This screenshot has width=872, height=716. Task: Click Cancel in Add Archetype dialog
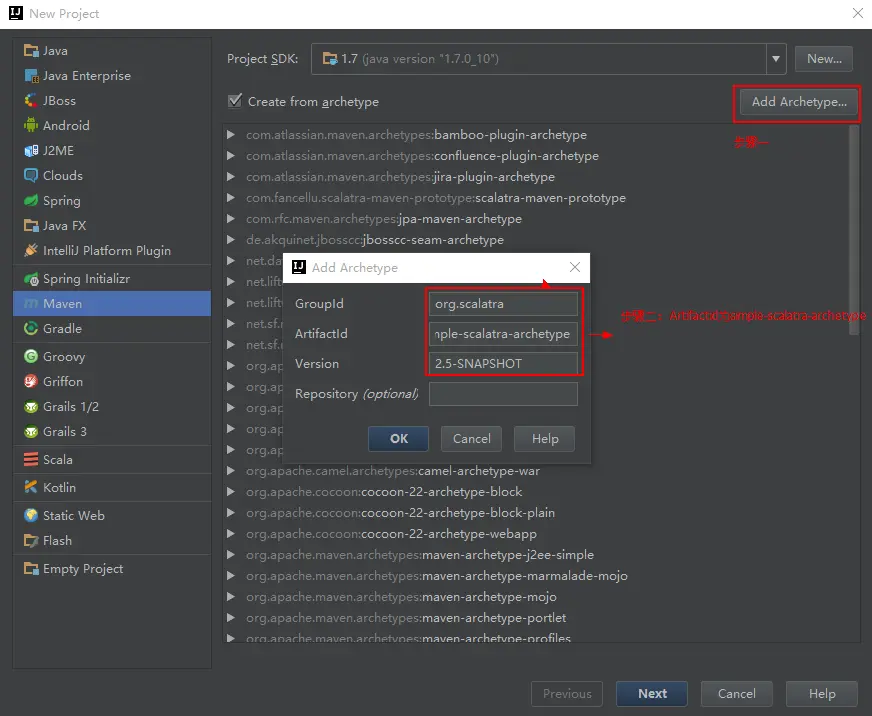(x=472, y=438)
